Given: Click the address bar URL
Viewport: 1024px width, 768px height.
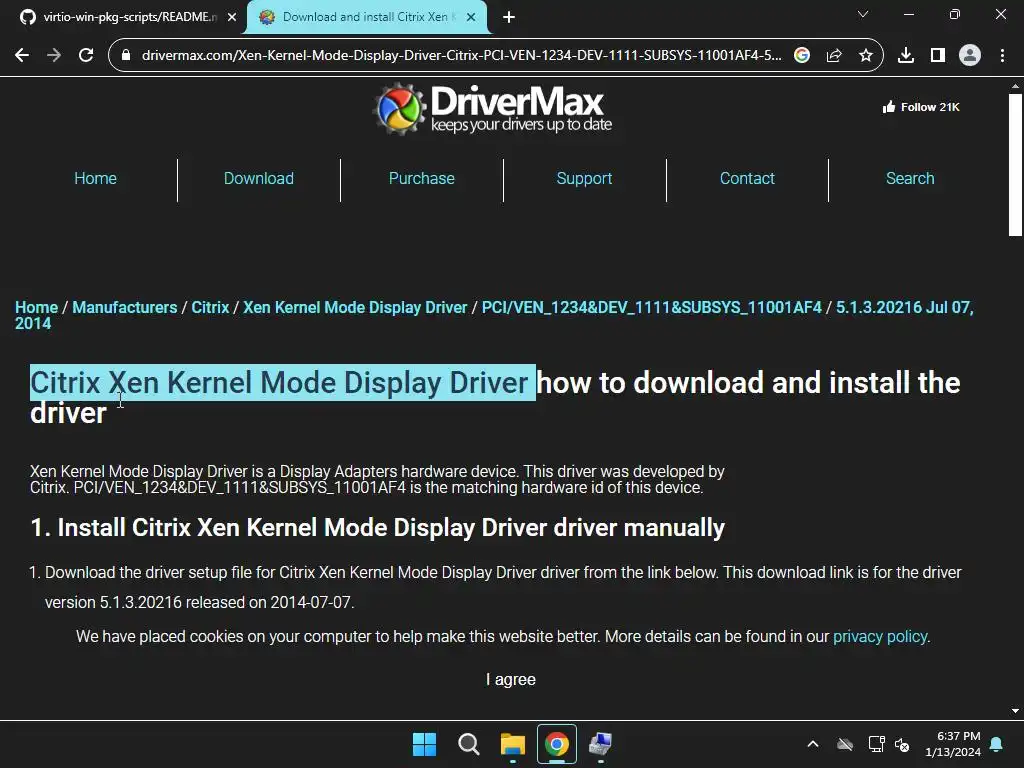Looking at the screenshot, I should tap(461, 56).
